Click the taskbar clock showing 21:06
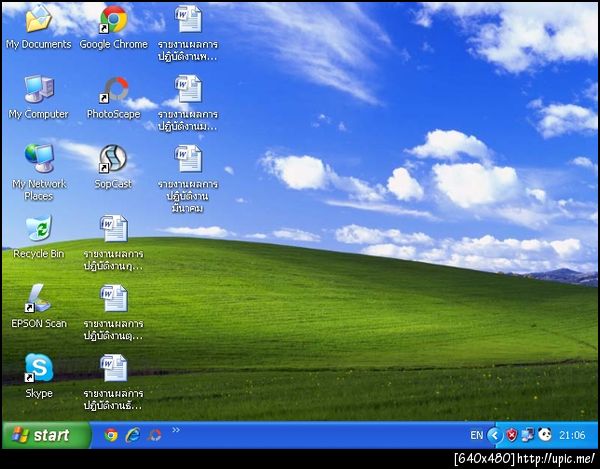 pos(572,435)
